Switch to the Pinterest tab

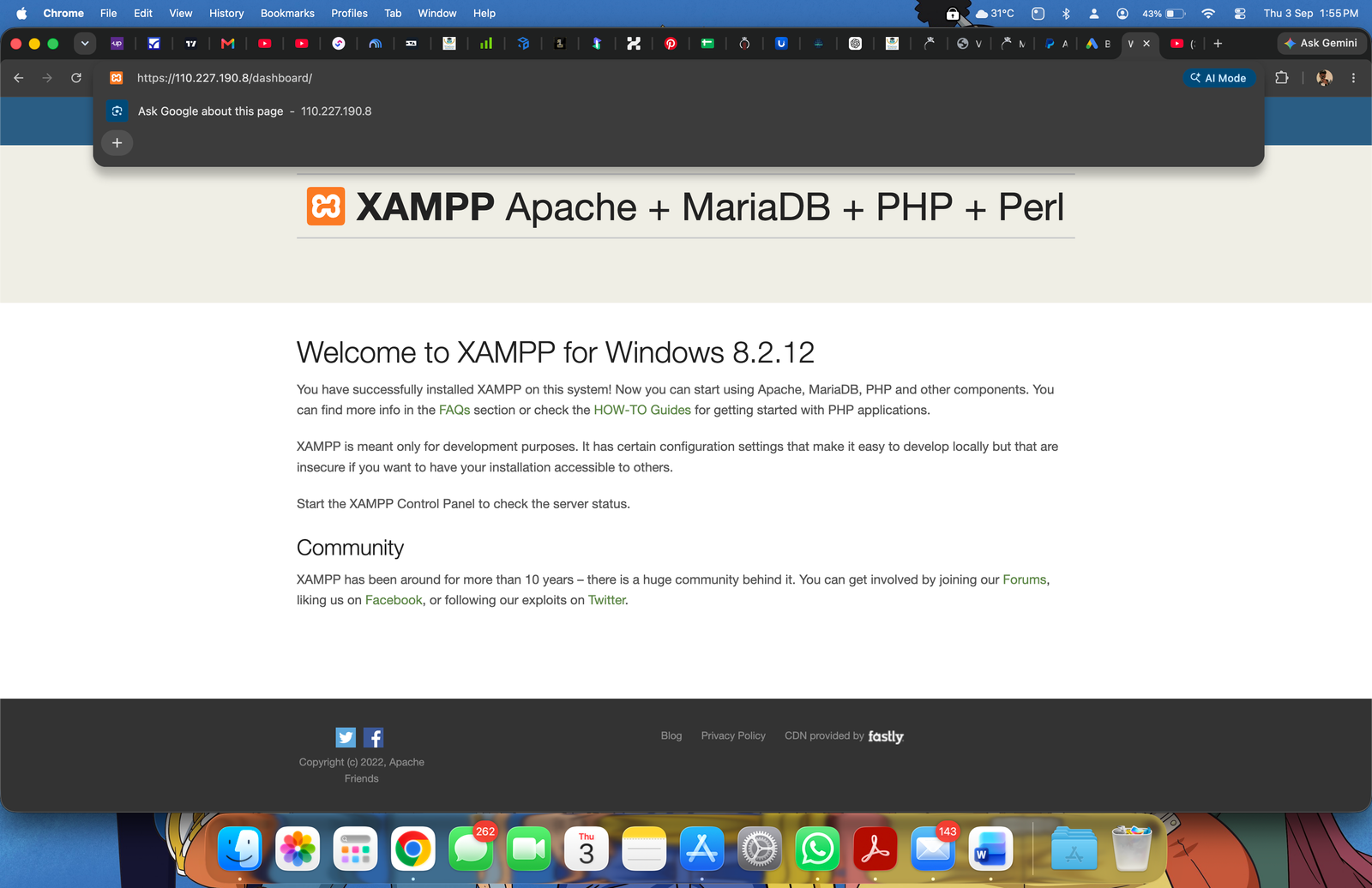(x=671, y=44)
